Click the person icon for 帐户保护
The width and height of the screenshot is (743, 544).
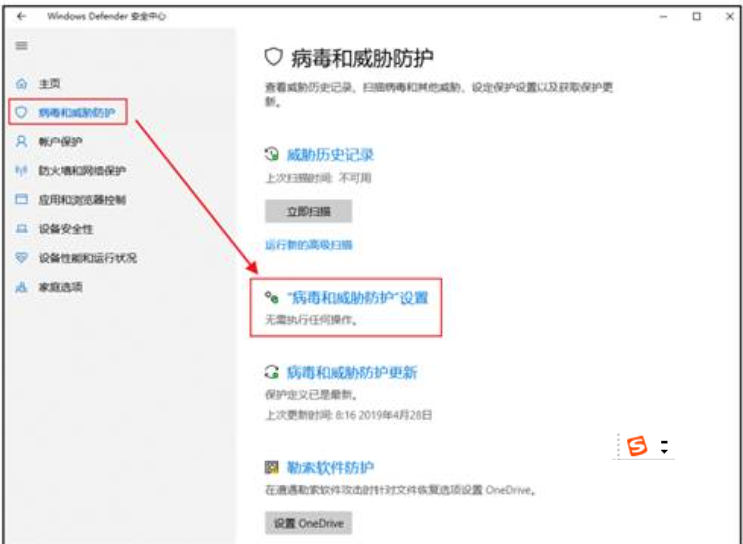point(21,141)
